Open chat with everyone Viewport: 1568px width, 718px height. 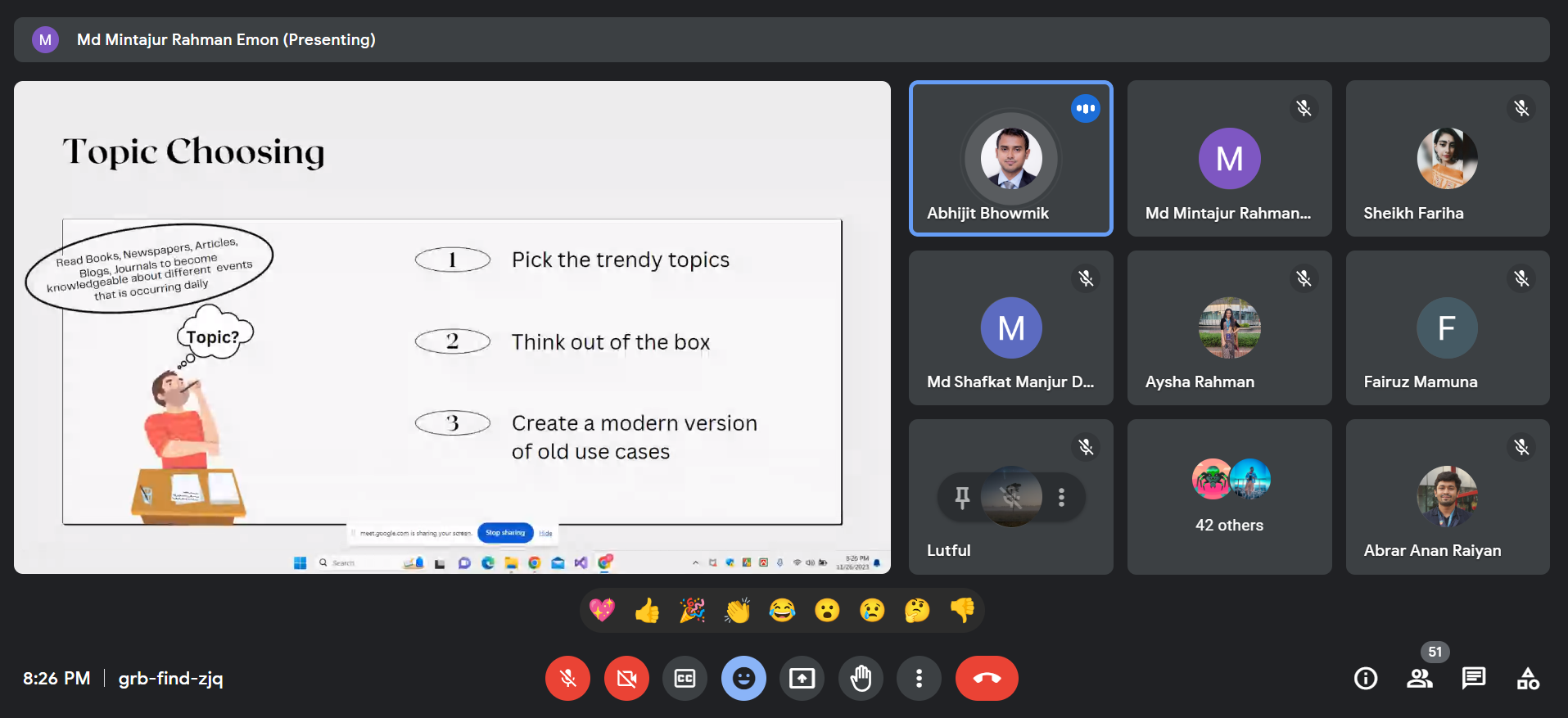[x=1473, y=678]
